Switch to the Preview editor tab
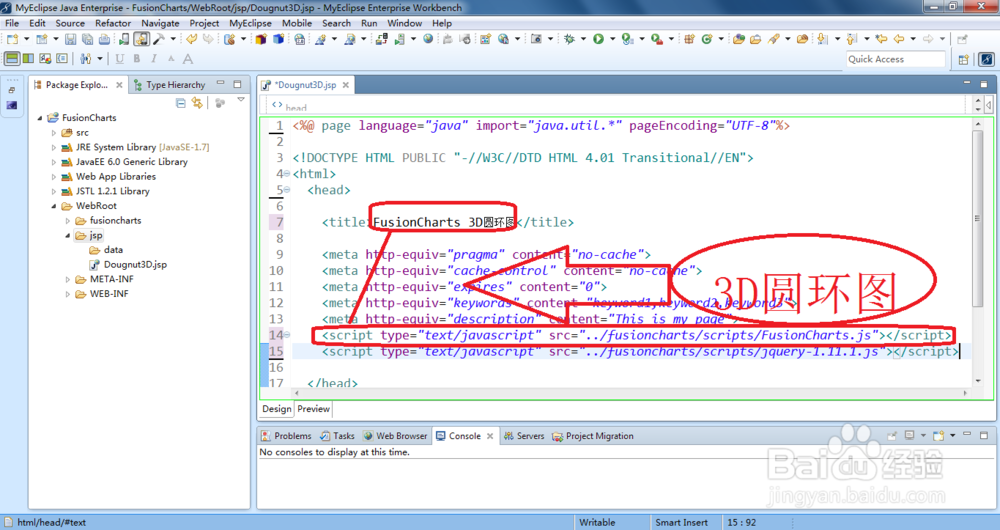The height and width of the screenshot is (530, 1000). click(314, 409)
